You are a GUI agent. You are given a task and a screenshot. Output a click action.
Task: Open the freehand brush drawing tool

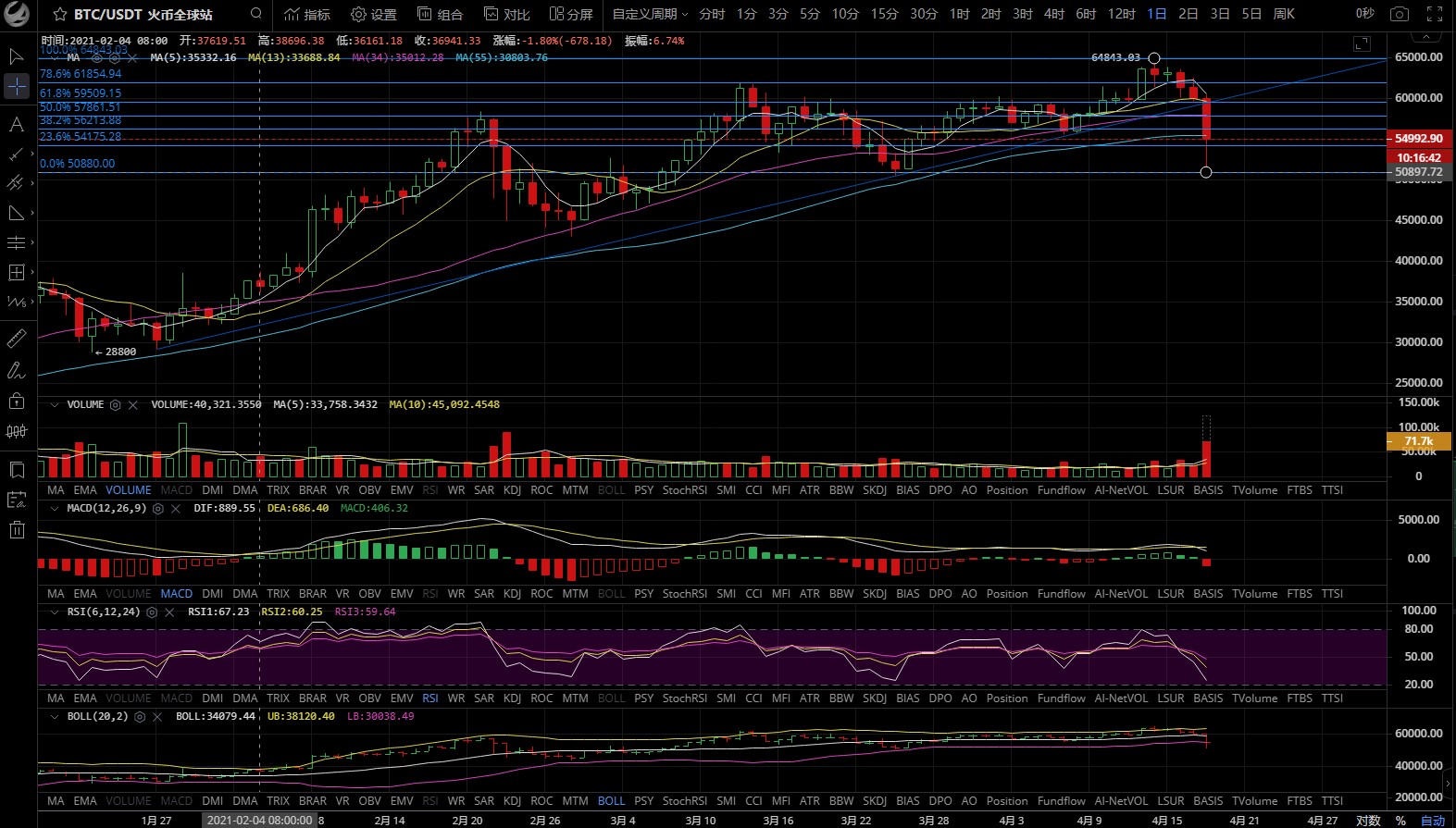[17, 371]
